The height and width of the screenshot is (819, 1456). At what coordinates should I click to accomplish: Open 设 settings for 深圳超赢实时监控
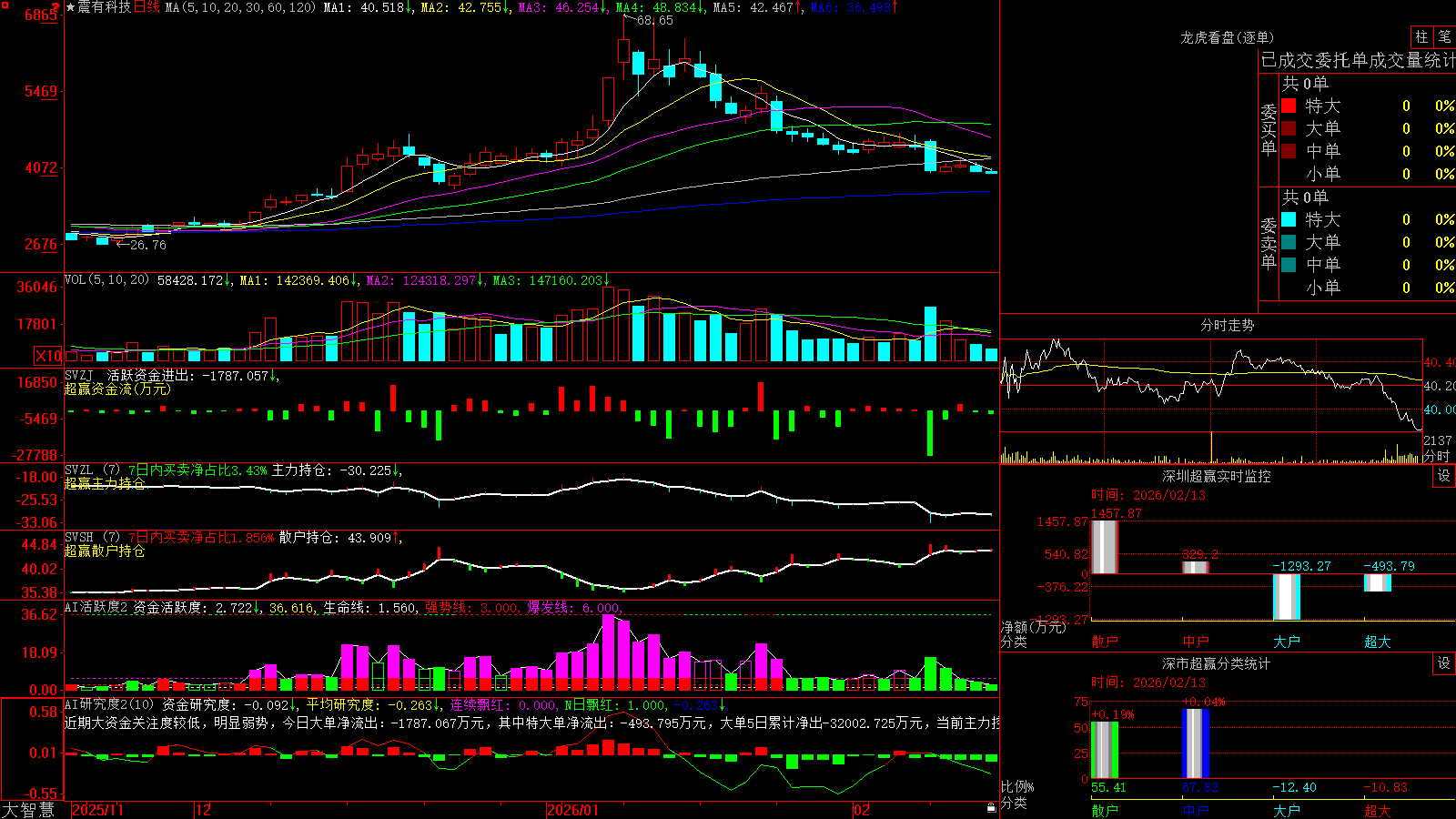coord(1444,476)
